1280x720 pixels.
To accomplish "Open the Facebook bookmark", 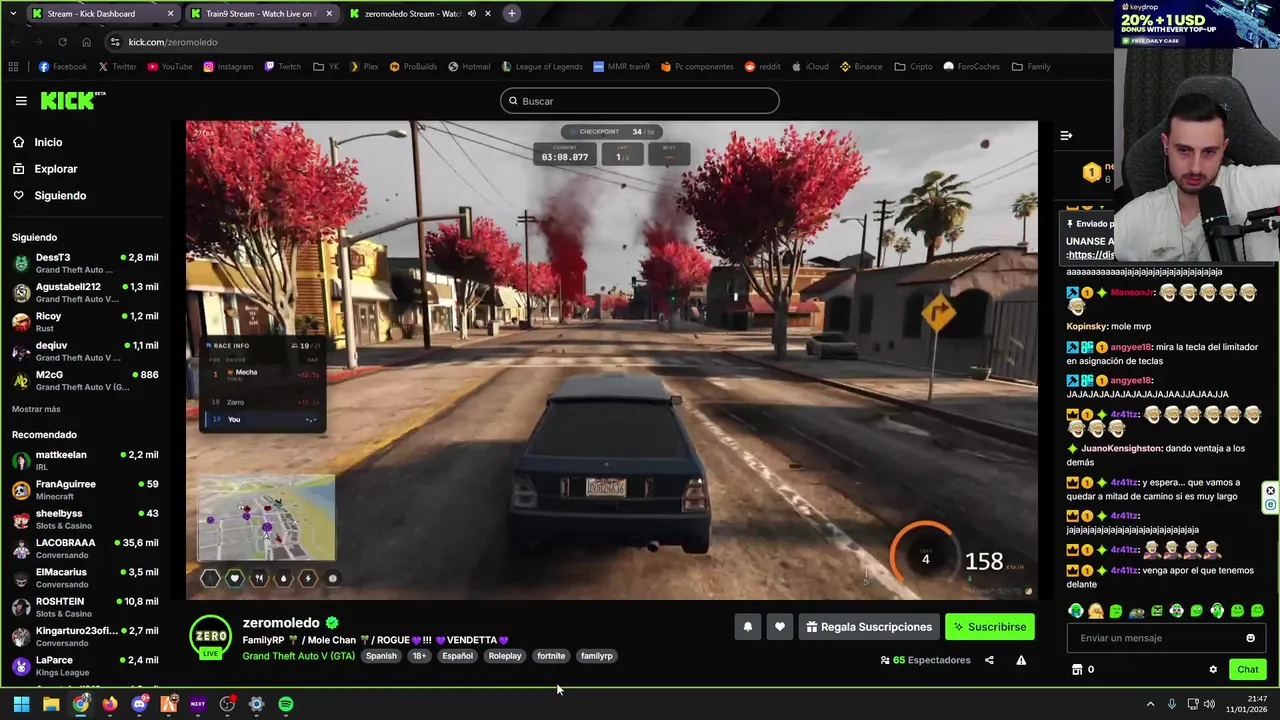I will tap(62, 67).
